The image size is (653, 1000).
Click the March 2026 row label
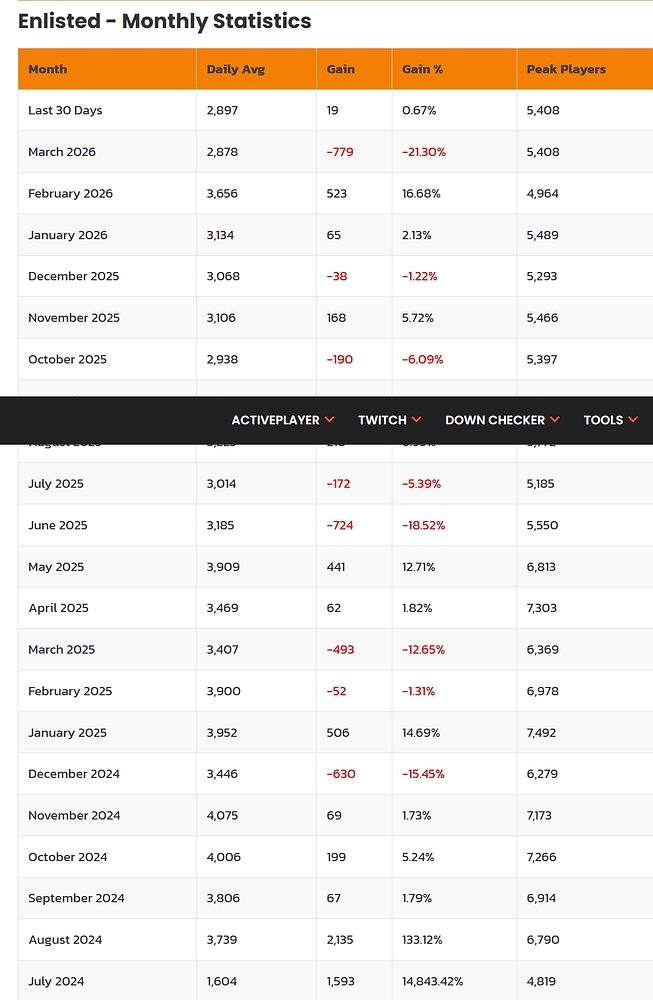tap(62, 152)
